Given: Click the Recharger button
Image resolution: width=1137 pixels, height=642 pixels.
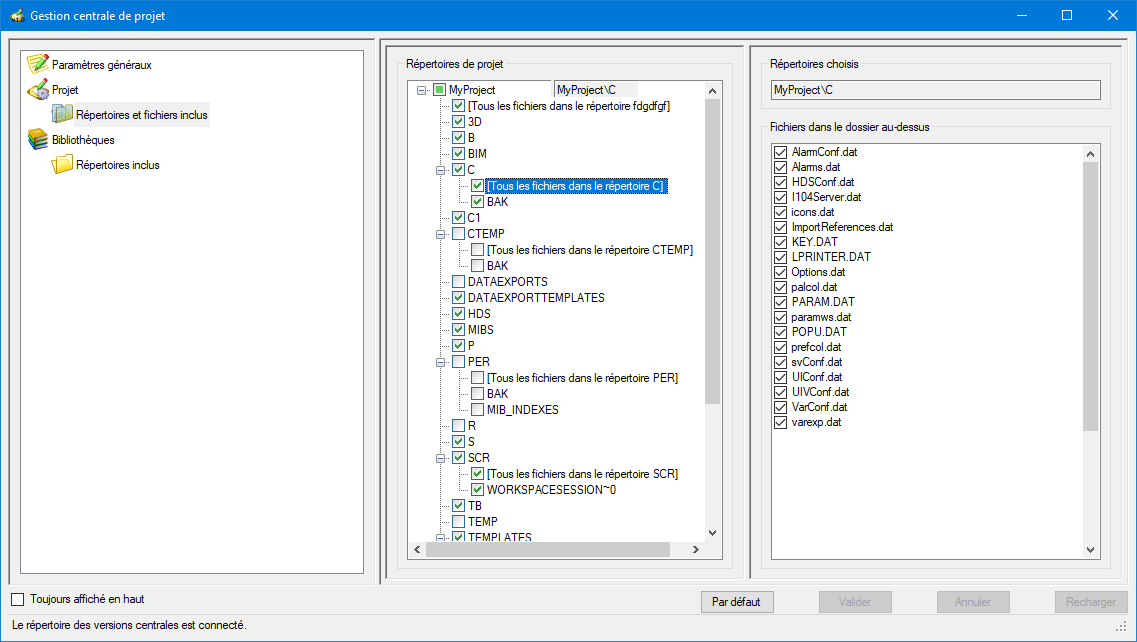Looking at the screenshot, I should click(x=1090, y=602).
